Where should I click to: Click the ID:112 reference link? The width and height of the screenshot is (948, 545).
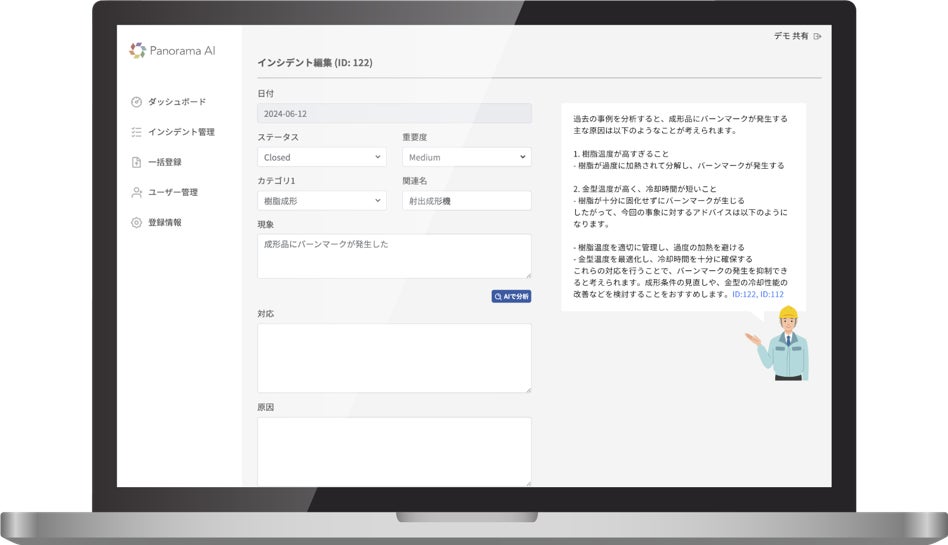pyautogui.click(x=772, y=295)
